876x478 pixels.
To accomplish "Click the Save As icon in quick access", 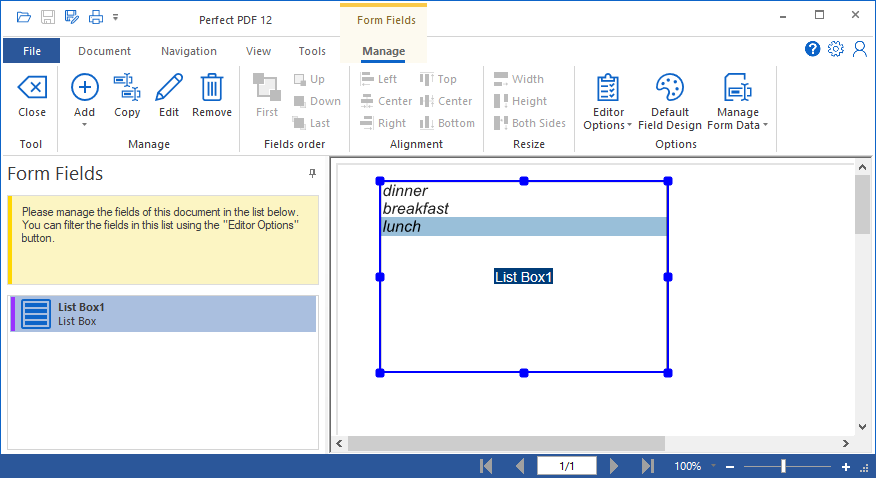I will [72, 17].
